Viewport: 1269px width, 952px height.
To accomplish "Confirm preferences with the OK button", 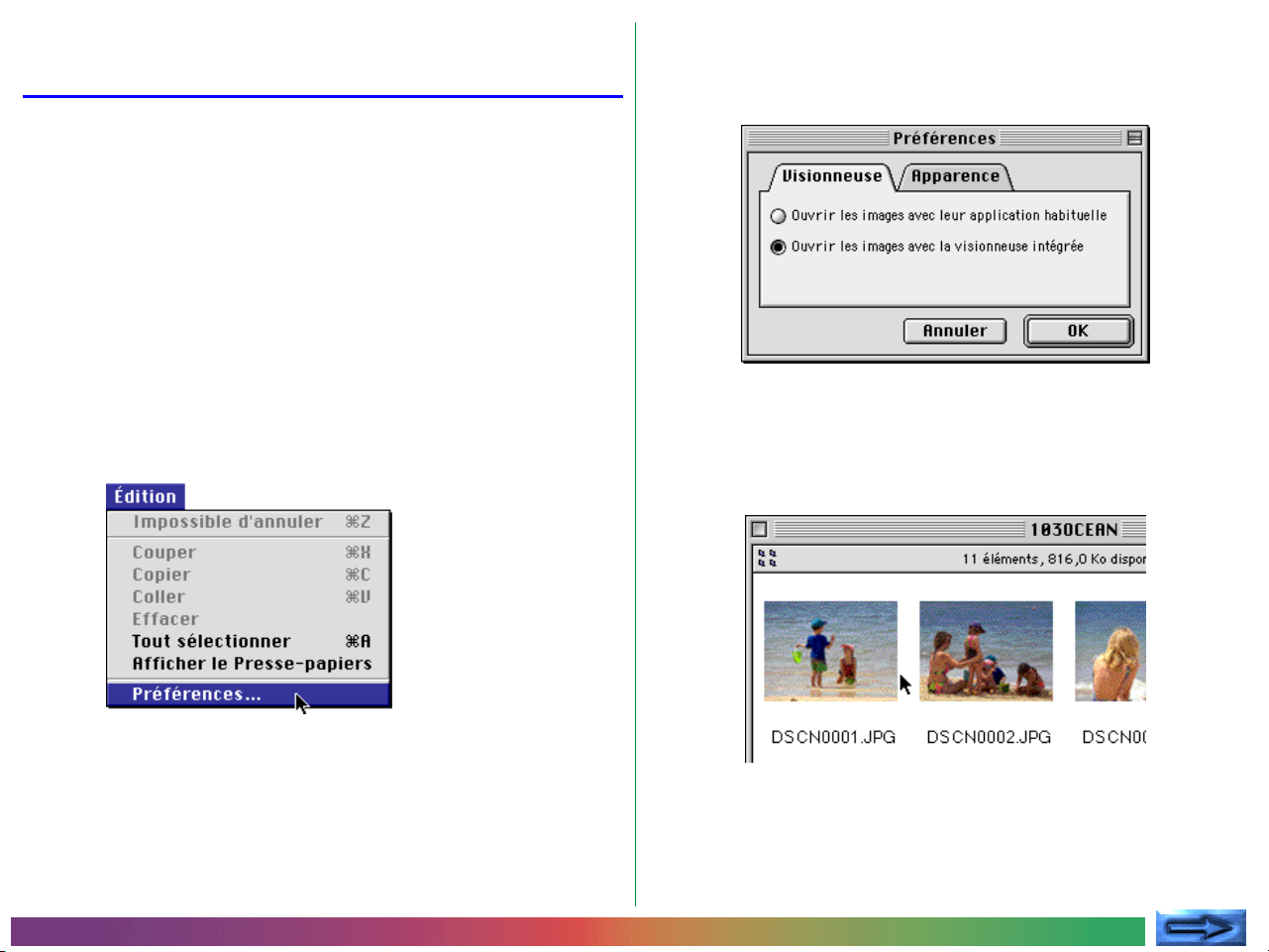I will pyautogui.click(x=1078, y=331).
